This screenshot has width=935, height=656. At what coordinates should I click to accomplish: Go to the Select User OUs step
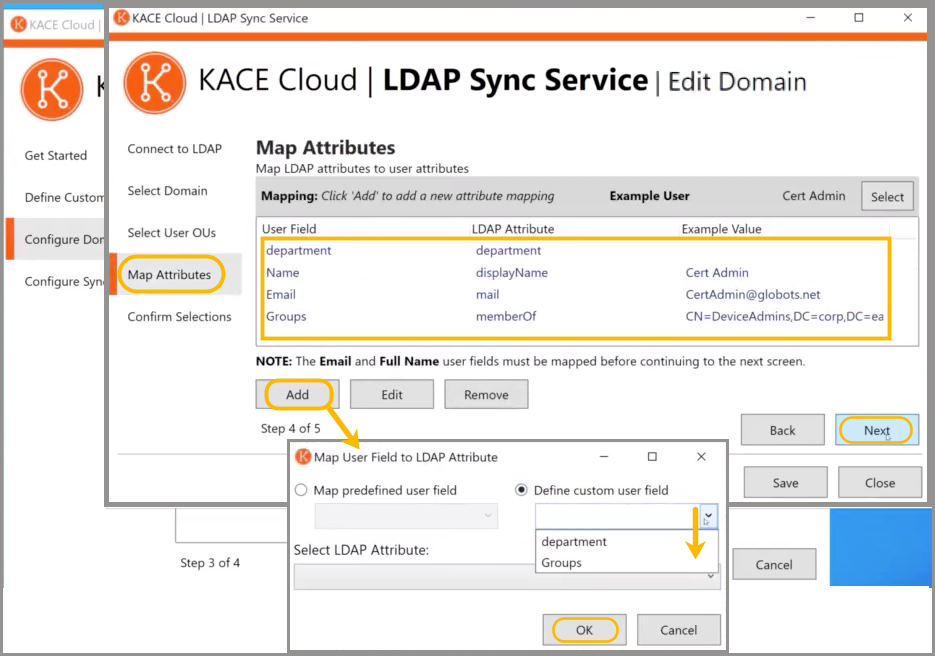point(169,233)
